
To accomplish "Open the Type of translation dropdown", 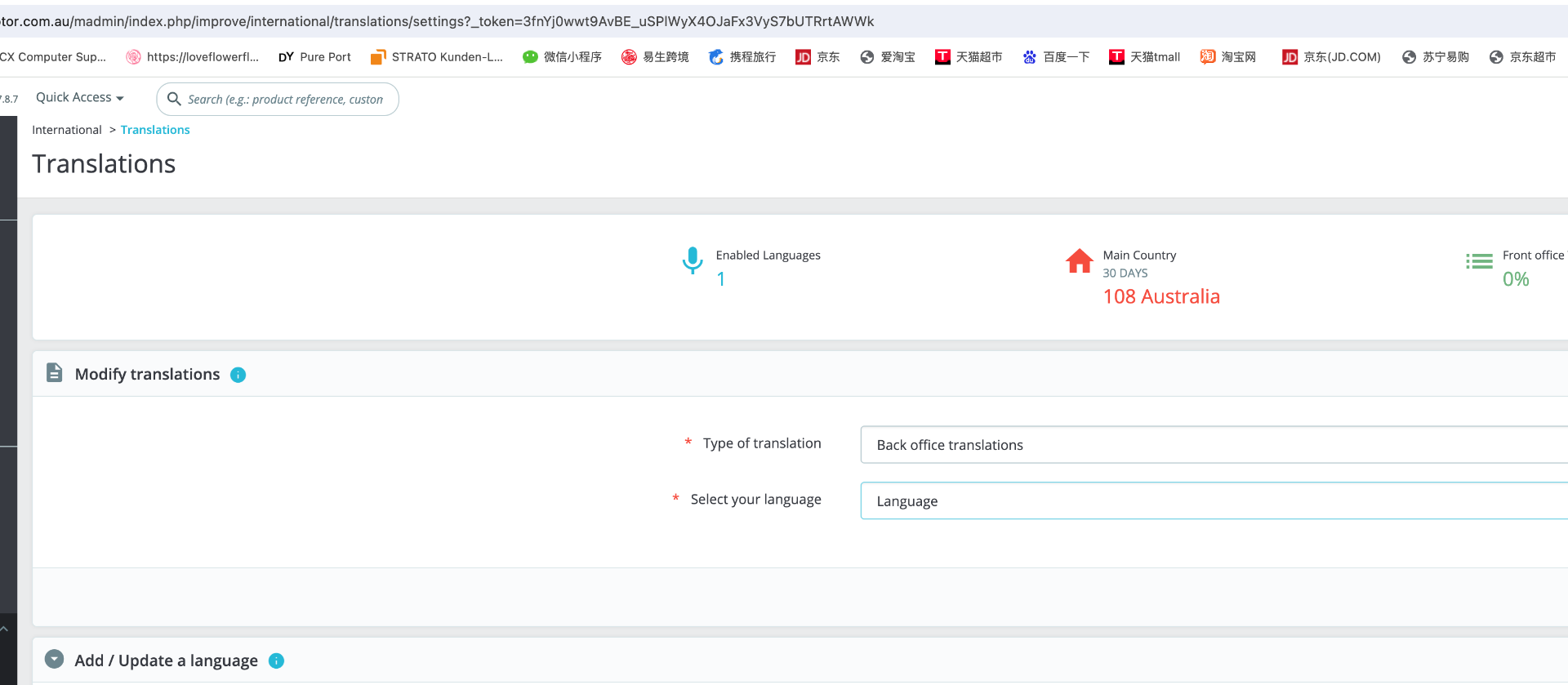I will pyautogui.click(x=1214, y=445).
